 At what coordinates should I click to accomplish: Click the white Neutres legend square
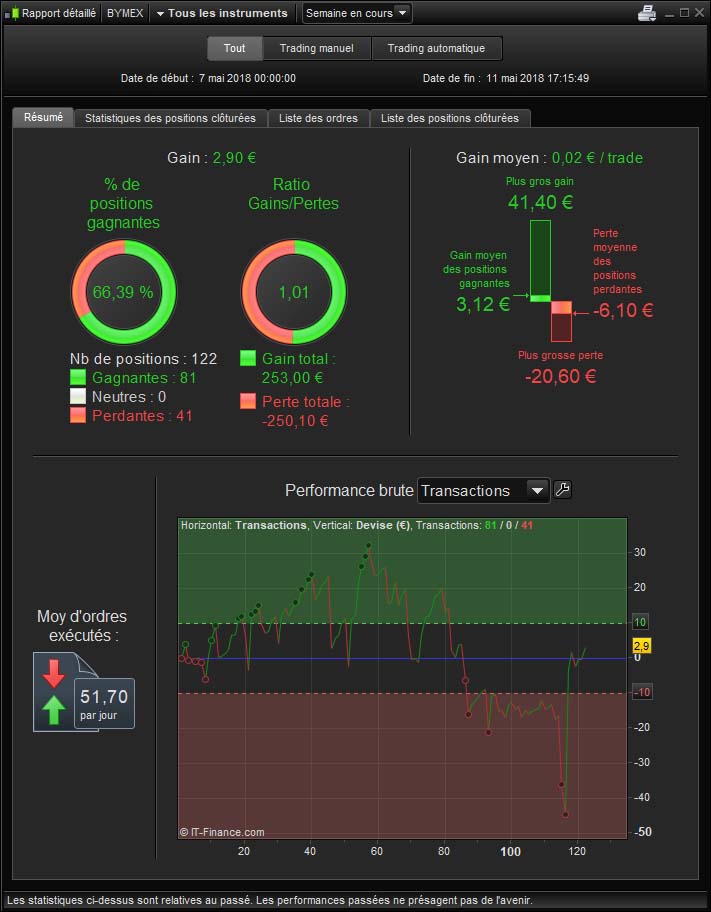[x=79, y=397]
